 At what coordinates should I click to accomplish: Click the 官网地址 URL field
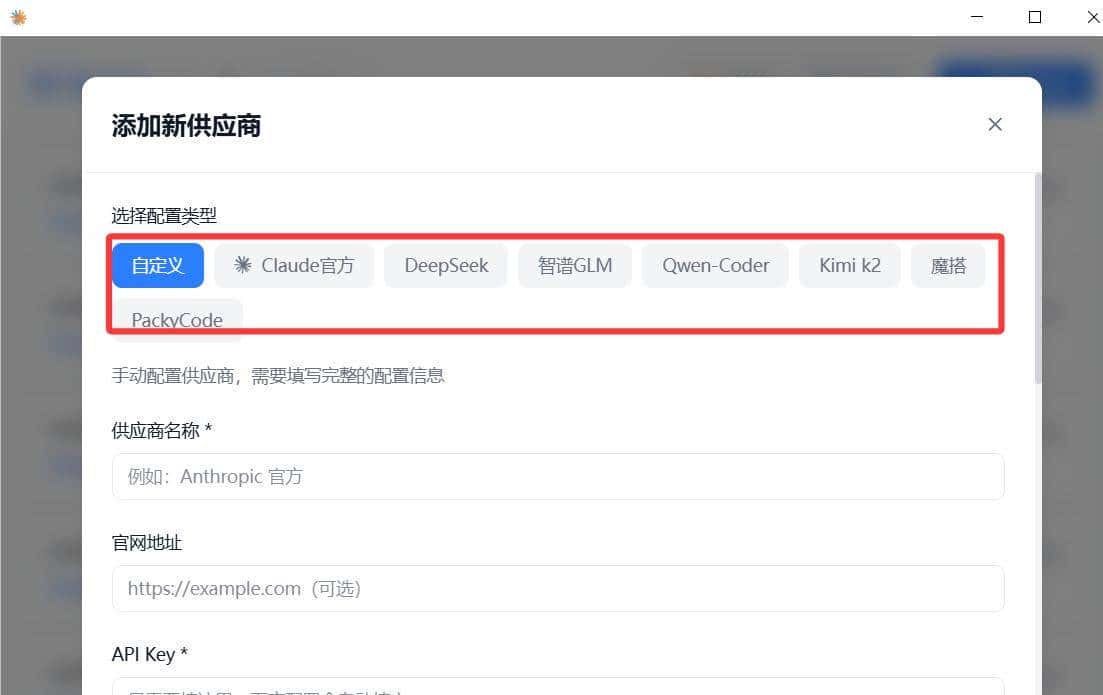(x=557, y=588)
